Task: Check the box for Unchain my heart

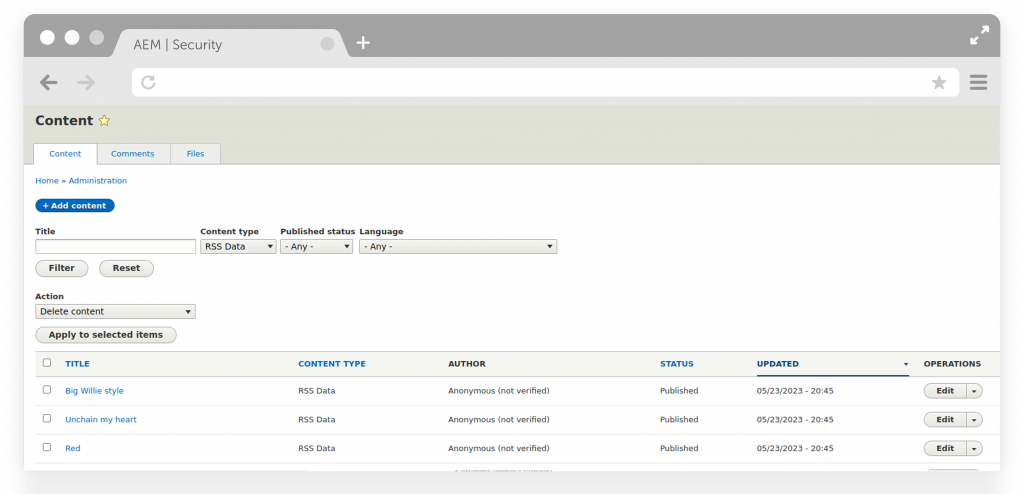Action: click(47, 419)
